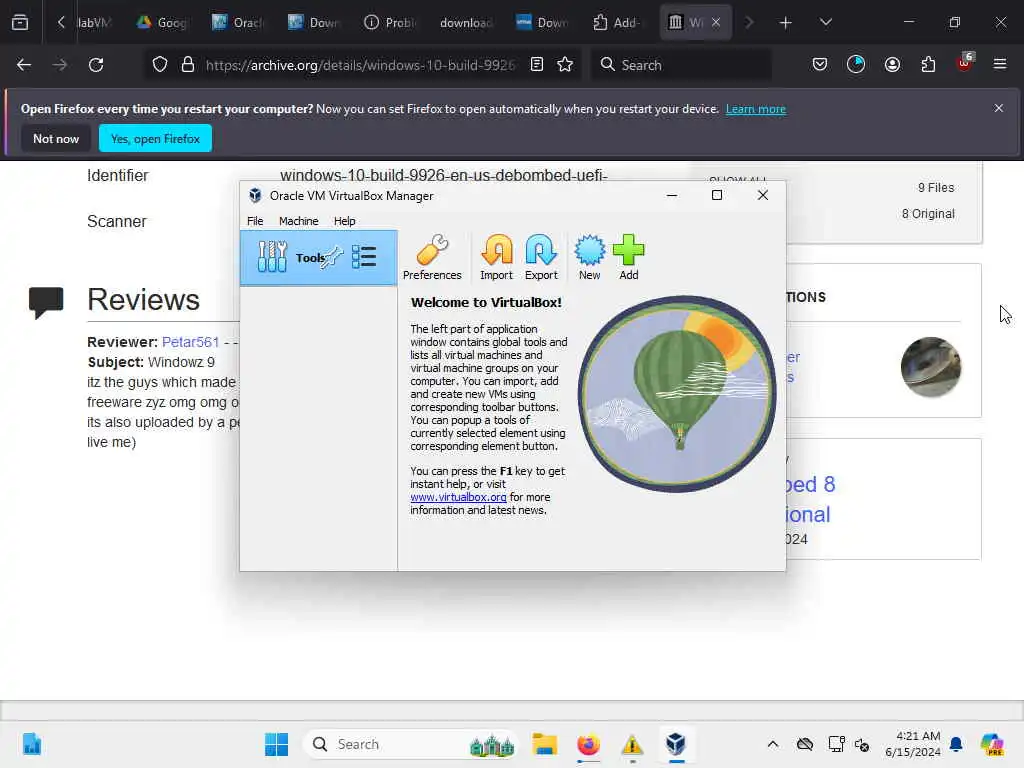The height and width of the screenshot is (768, 1024).
Task: Open the widgets icon on taskbar
Action: pyautogui.click(x=31, y=744)
